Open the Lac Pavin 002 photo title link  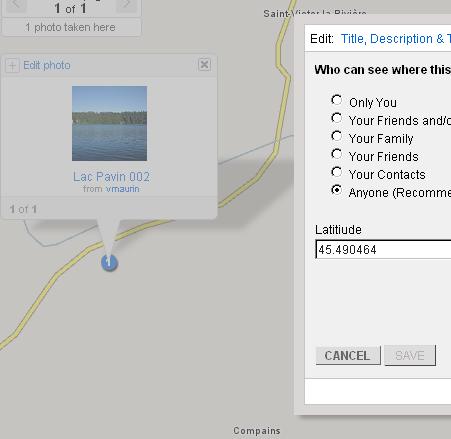point(111,177)
